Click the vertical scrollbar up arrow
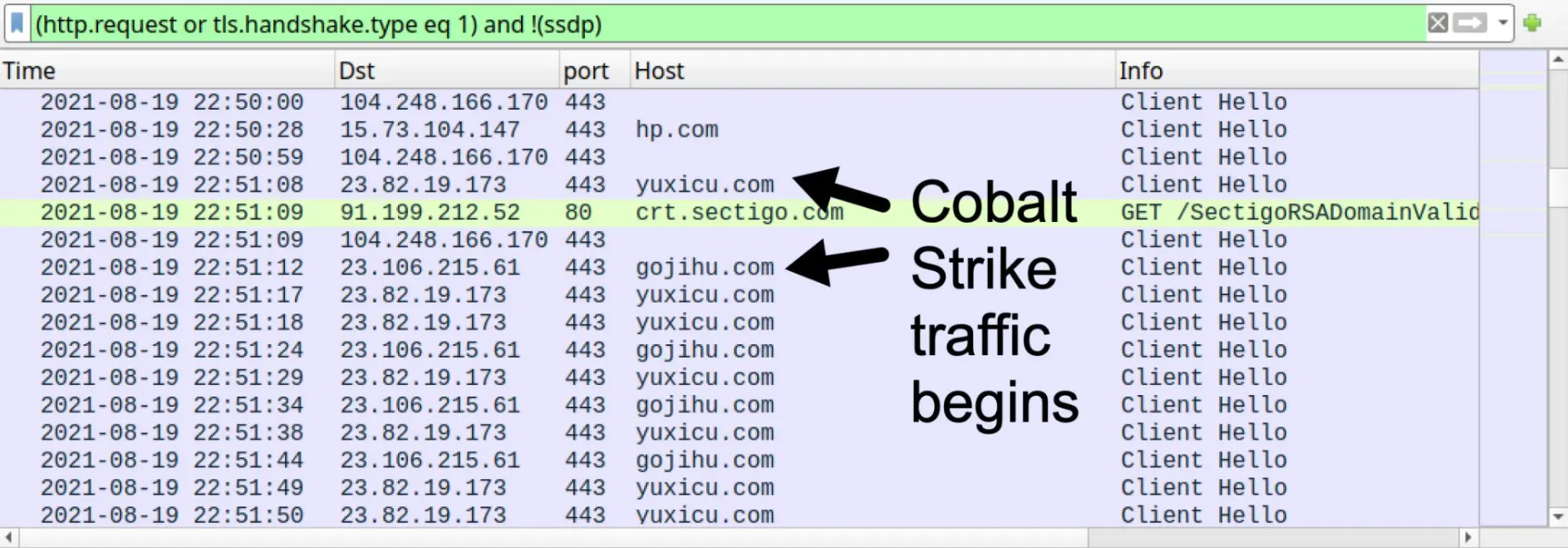Viewport: 1568px width, 548px height. (1557, 60)
